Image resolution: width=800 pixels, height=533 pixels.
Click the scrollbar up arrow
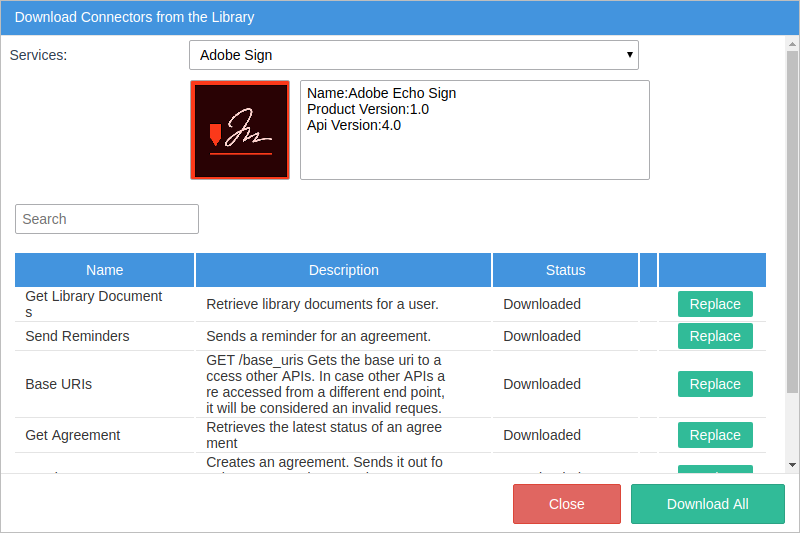tap(792, 43)
